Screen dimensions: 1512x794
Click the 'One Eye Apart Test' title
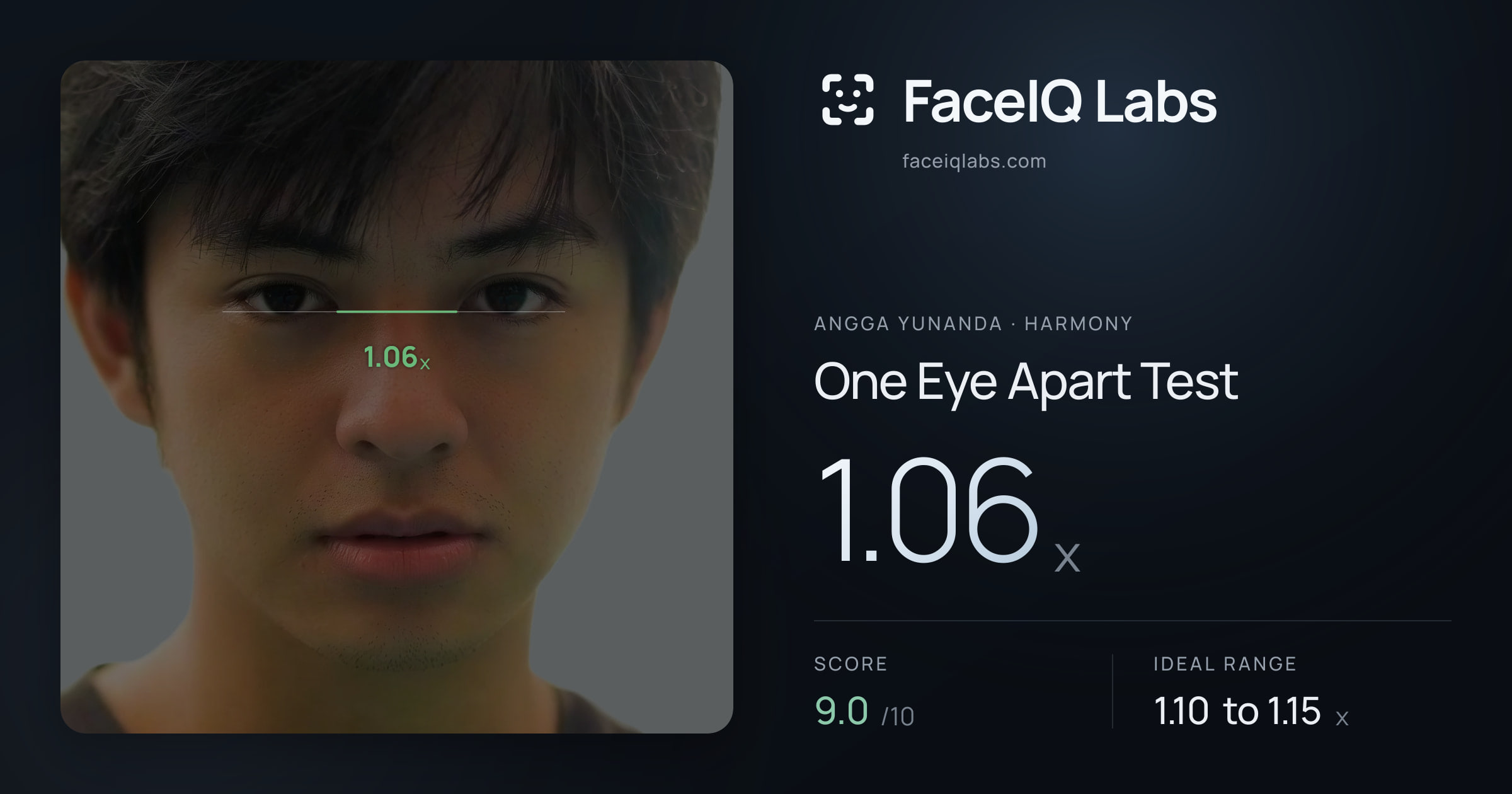[x=1026, y=382]
